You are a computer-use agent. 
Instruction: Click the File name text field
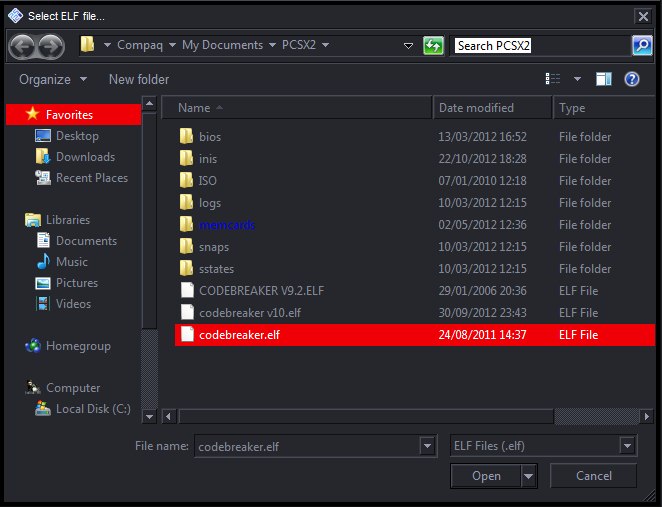coord(307,446)
